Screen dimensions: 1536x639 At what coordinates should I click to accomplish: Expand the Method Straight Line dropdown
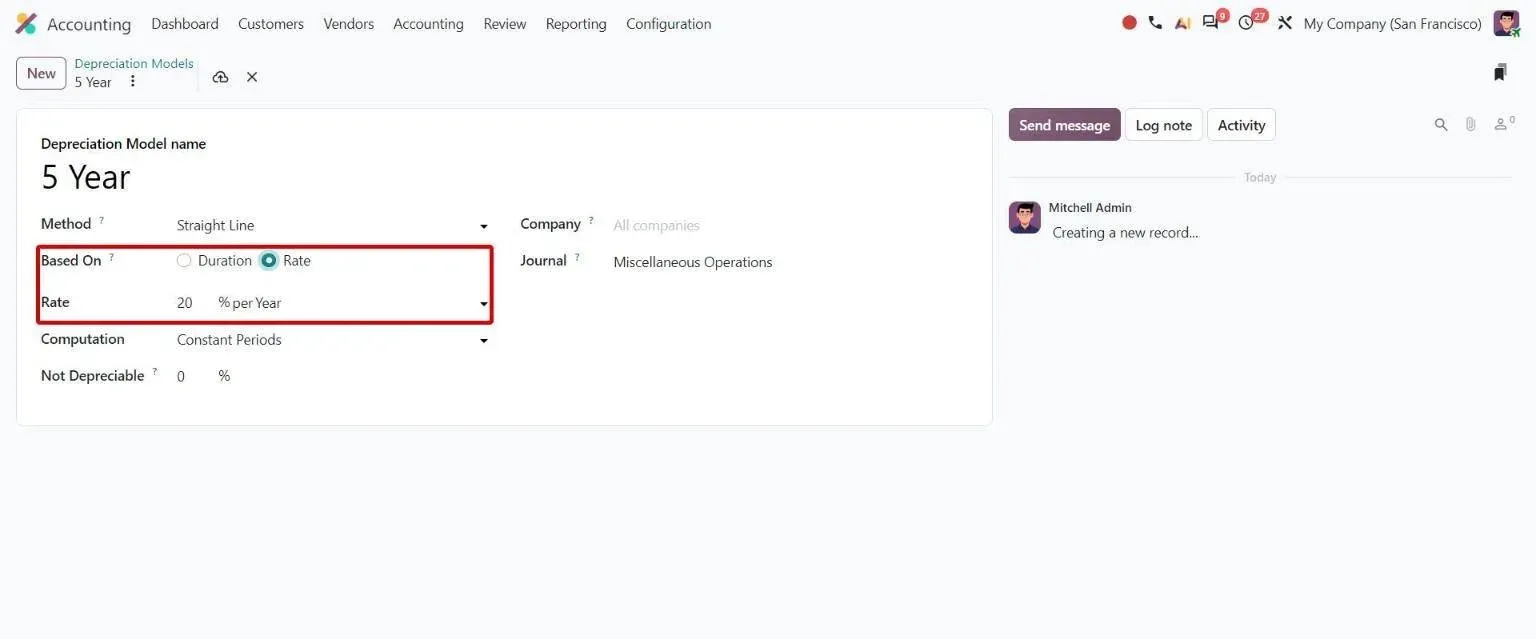[x=332, y=226]
